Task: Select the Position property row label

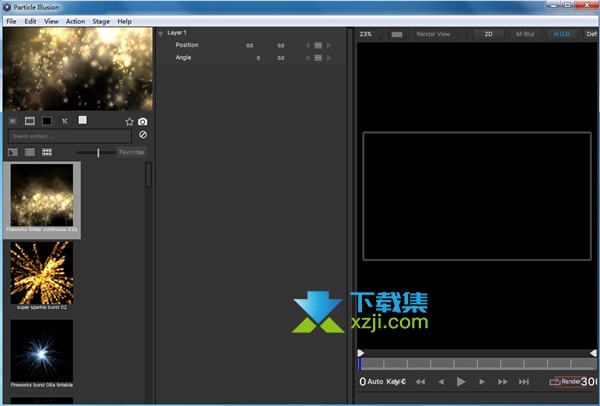Action: pyautogui.click(x=187, y=45)
